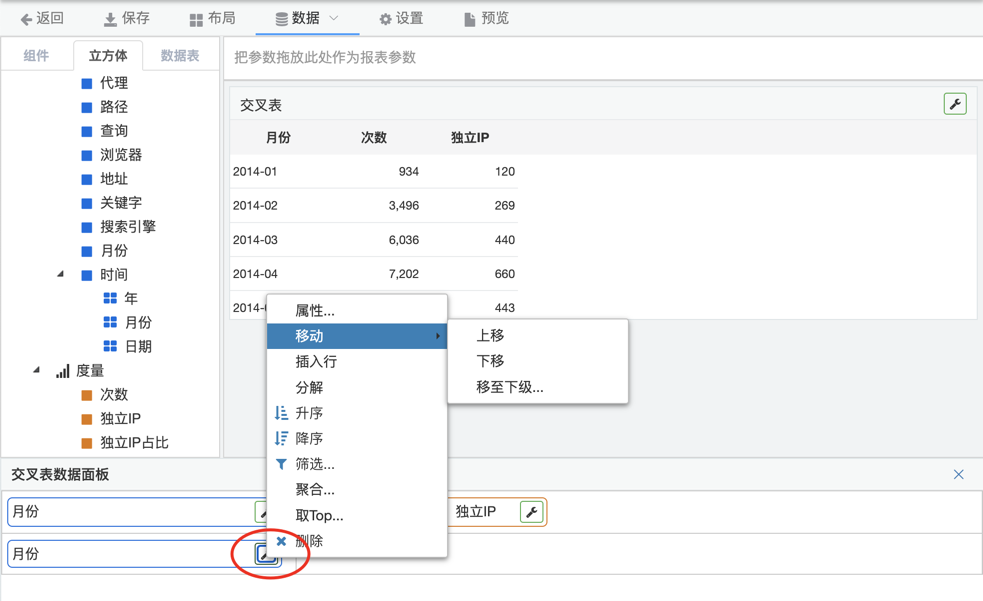Viewport: 983px width, 601px height.
Task: Open the 数据 dropdown menu
Action: pyautogui.click(x=307, y=18)
